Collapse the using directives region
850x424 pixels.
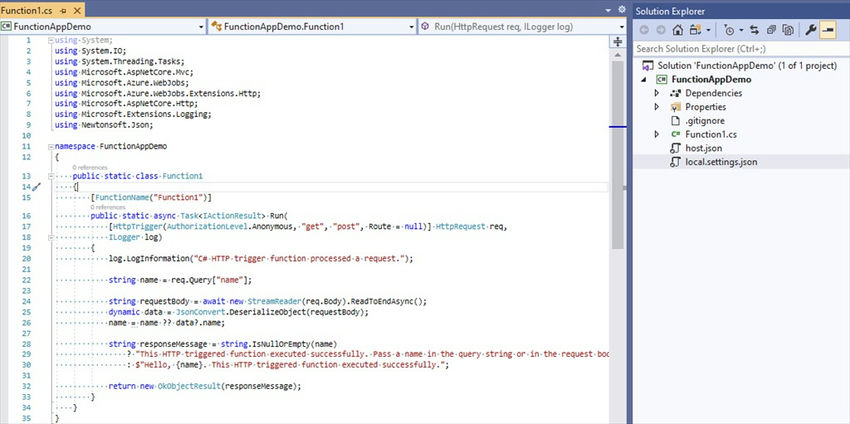[51, 40]
